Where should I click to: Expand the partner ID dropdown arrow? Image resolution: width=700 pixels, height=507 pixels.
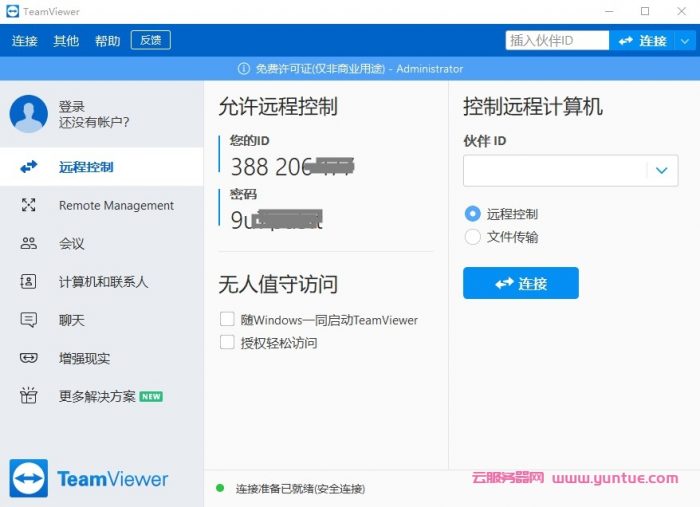click(661, 171)
